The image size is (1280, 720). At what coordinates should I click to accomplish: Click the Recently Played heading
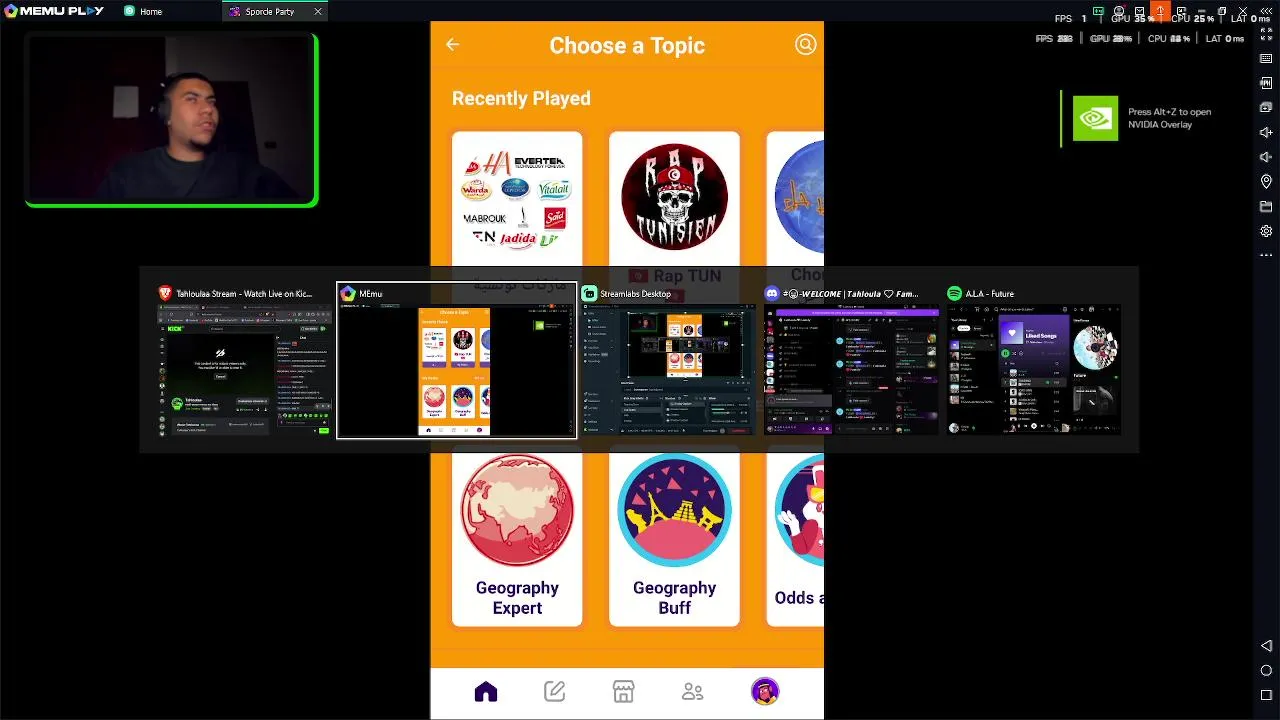(x=521, y=98)
